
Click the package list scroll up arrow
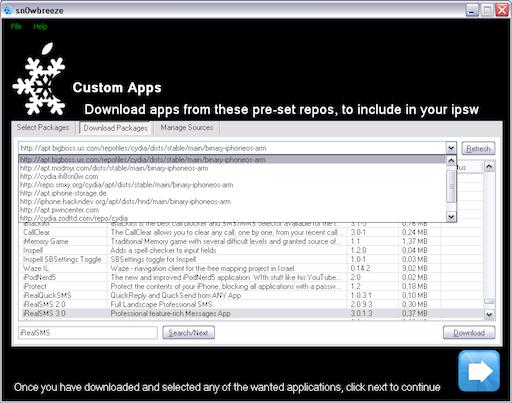point(489,166)
